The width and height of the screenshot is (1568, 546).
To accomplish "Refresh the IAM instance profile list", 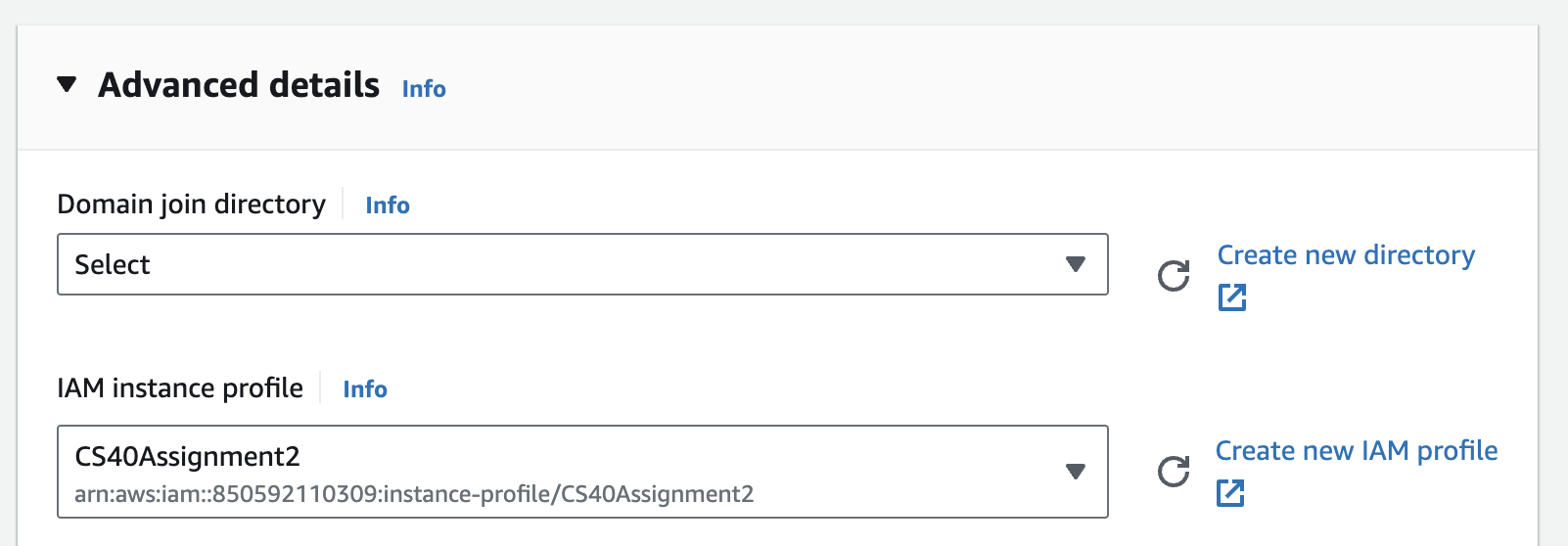I will [1174, 472].
